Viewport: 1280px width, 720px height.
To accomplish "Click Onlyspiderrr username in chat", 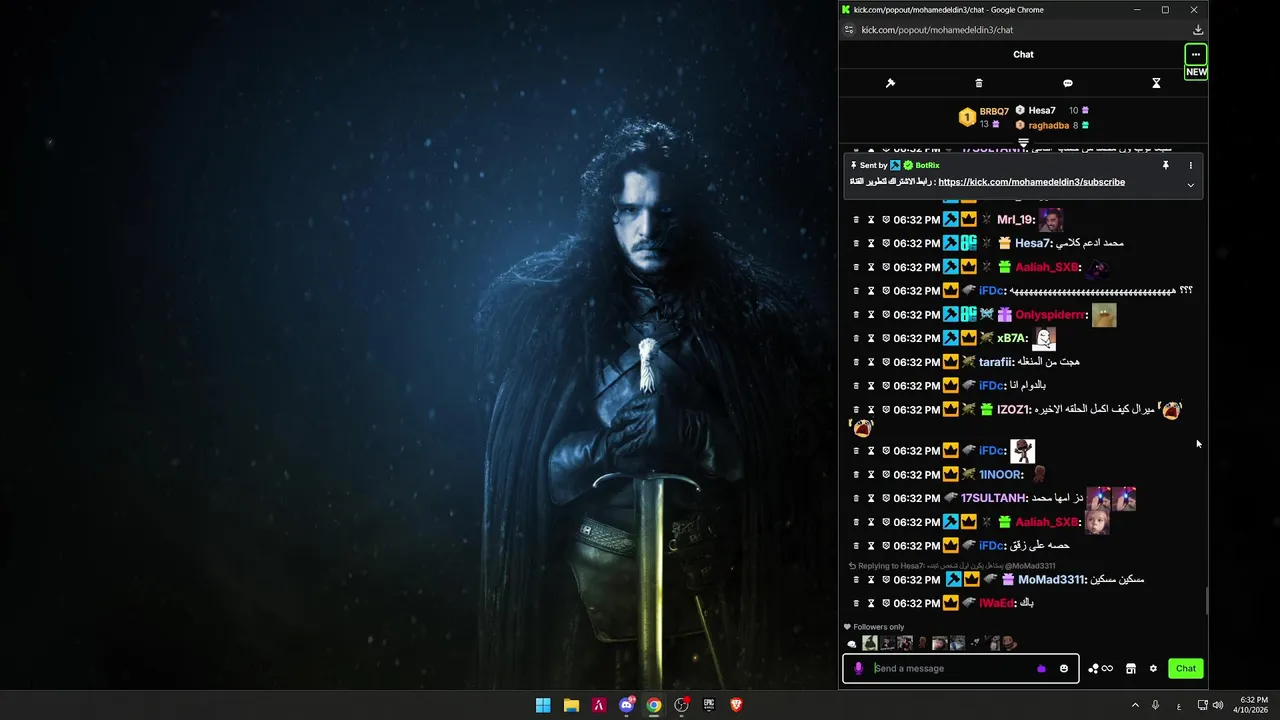I will [x=1050, y=315].
